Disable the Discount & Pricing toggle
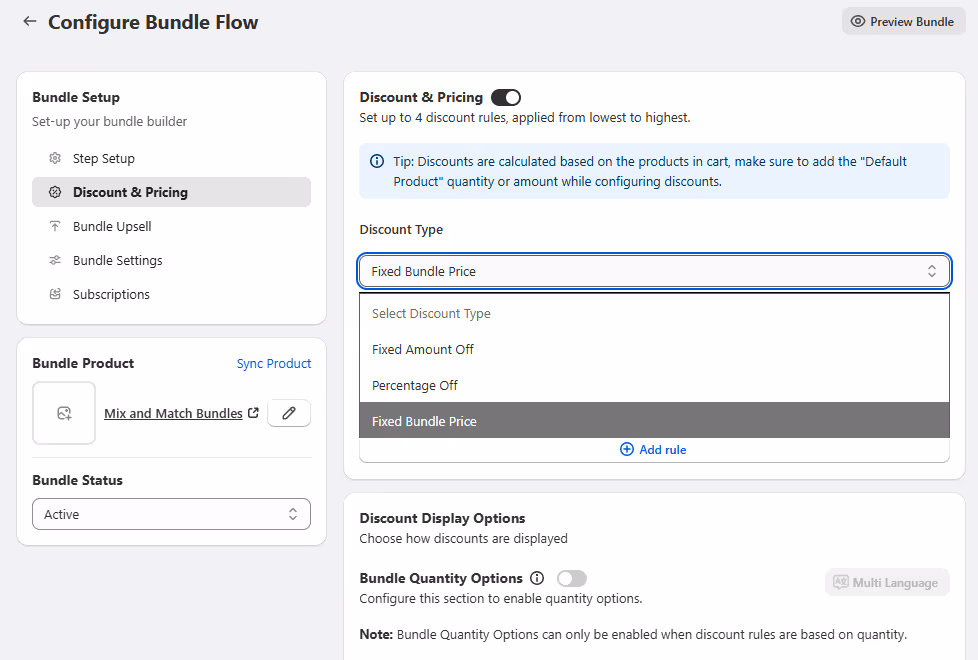978x660 pixels. [x=505, y=97]
